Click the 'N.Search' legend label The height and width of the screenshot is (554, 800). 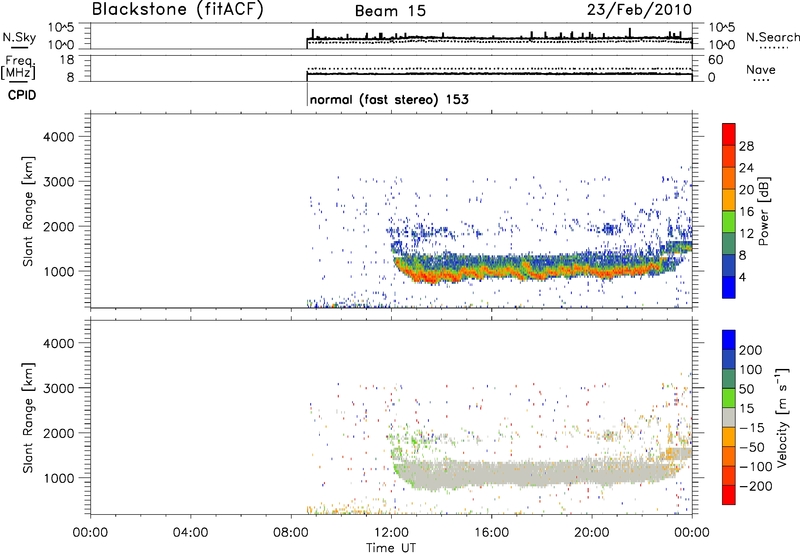point(772,37)
